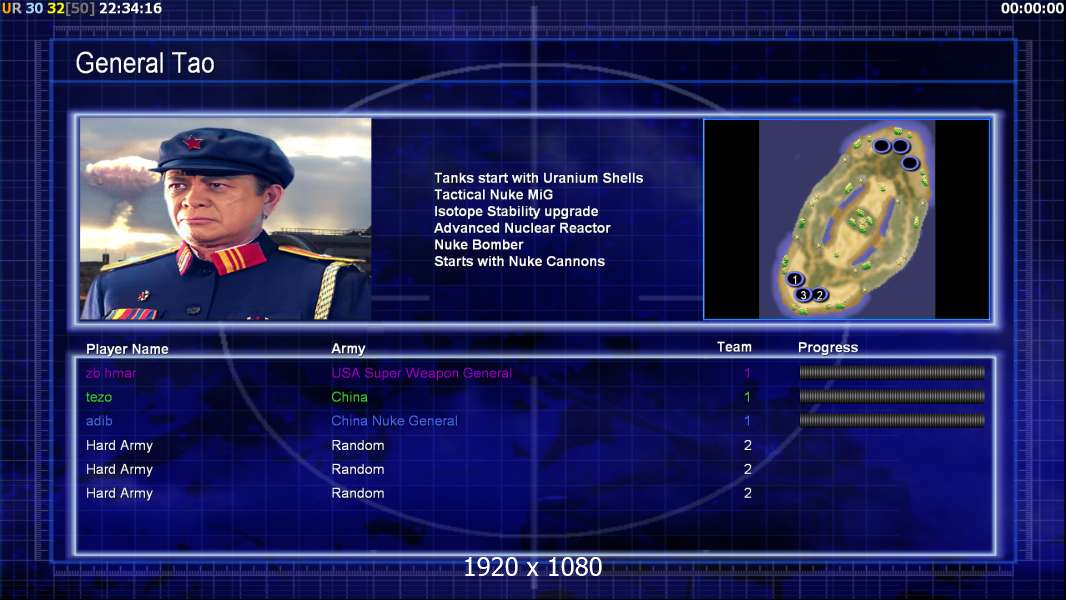Click zb hmar's loading progress bar
This screenshot has width=1066, height=600.
pyautogui.click(x=892, y=372)
